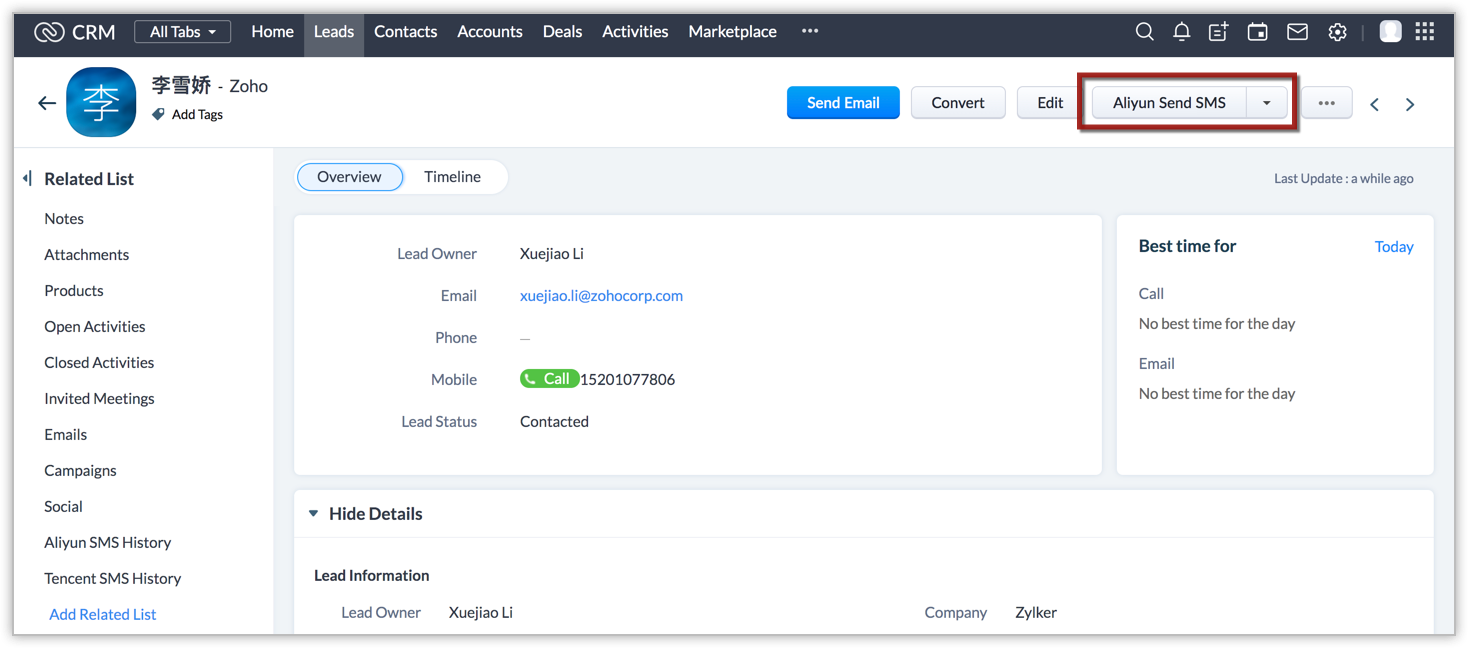Go back using the left arrow icon
The width and height of the screenshot is (1468, 648).
coord(47,103)
